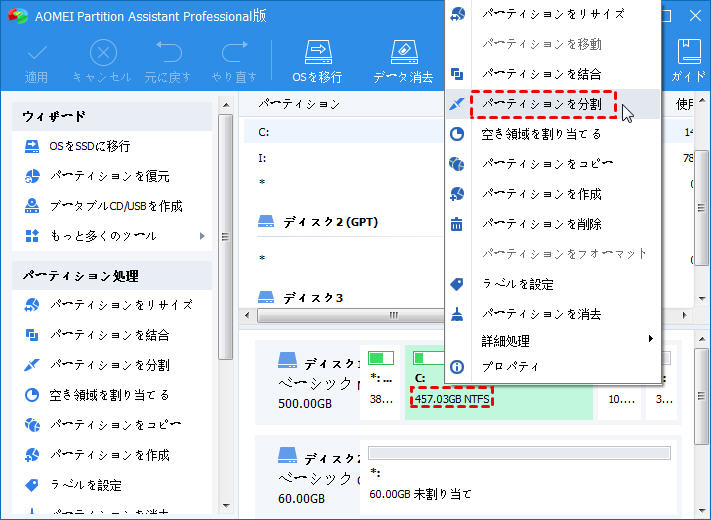711x520 pixels.
Task: Click the 元に戻す undo icon
Action: pyautogui.click(x=168, y=63)
